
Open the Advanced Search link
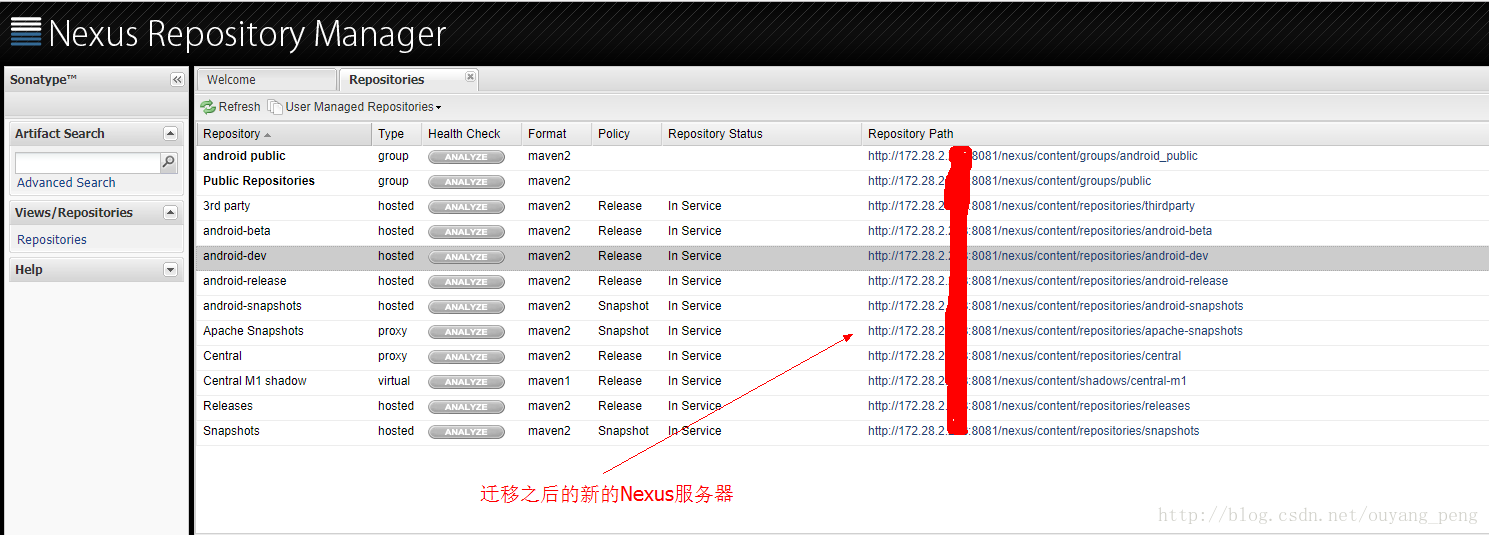(66, 183)
